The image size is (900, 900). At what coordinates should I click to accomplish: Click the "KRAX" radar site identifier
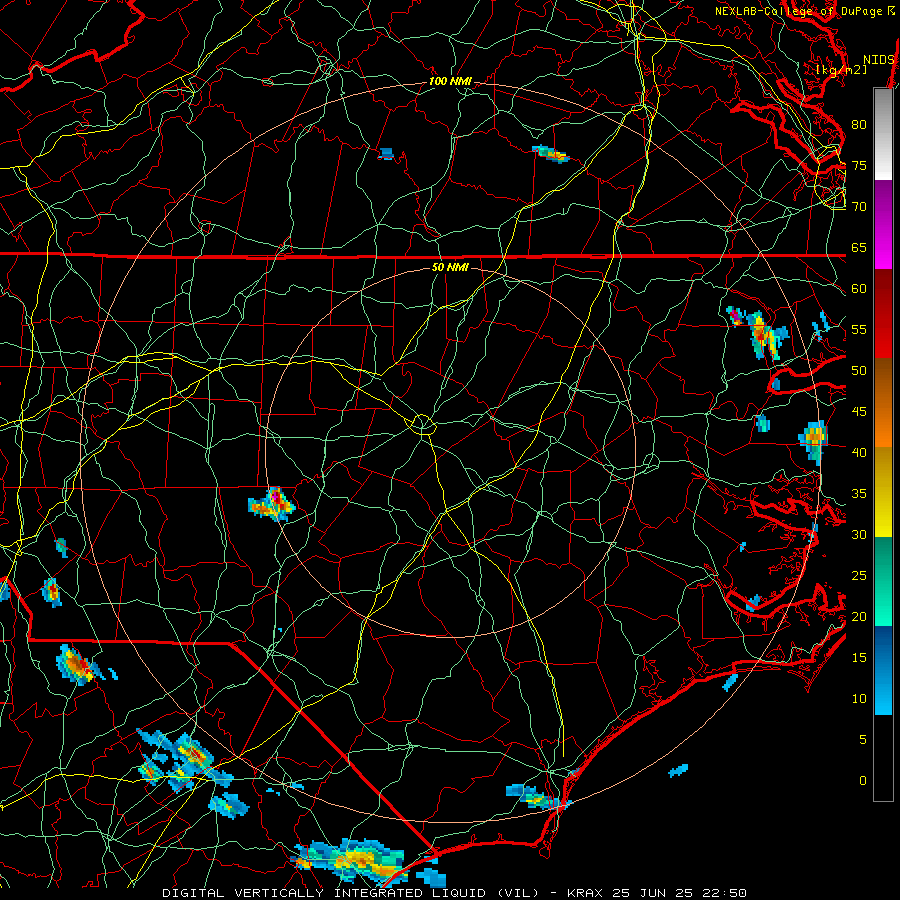tap(584, 893)
